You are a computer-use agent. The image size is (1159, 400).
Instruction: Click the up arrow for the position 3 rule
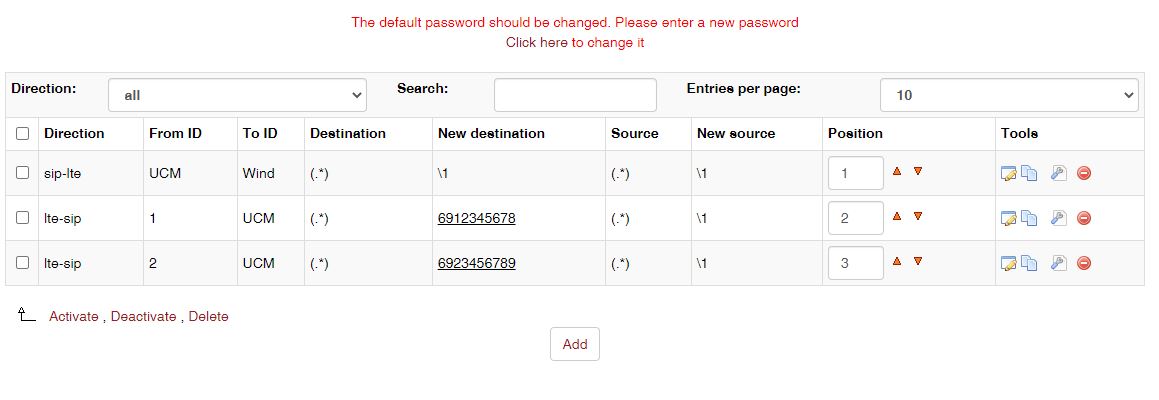897,261
